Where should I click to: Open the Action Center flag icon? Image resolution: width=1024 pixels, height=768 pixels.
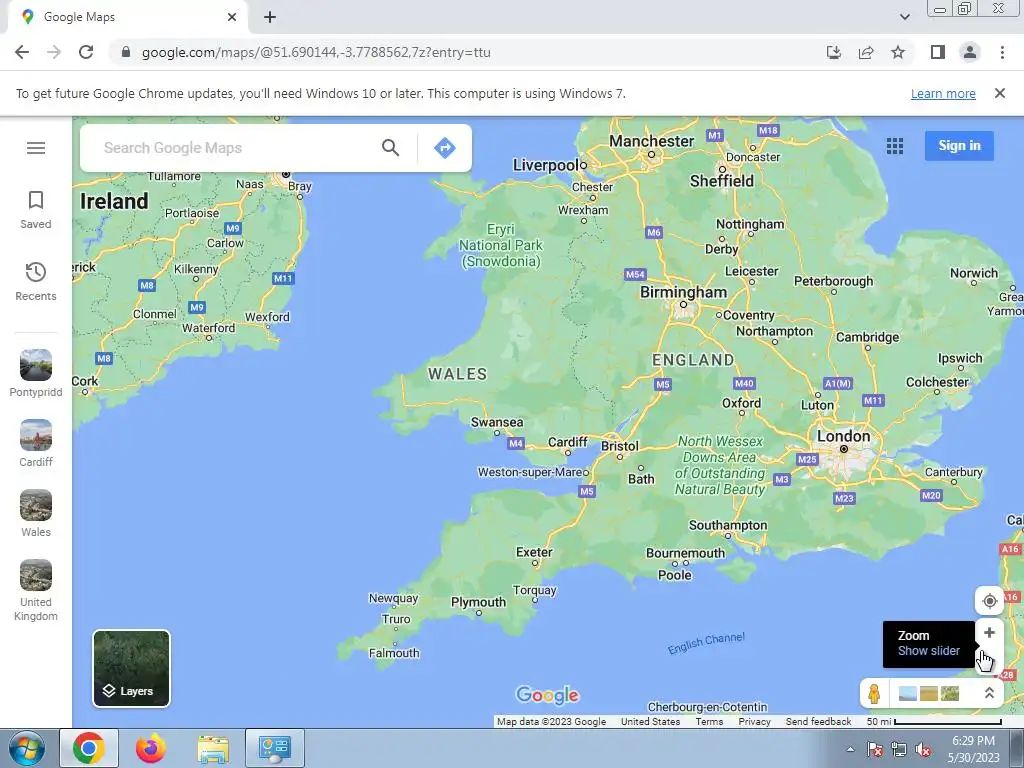coord(874,749)
